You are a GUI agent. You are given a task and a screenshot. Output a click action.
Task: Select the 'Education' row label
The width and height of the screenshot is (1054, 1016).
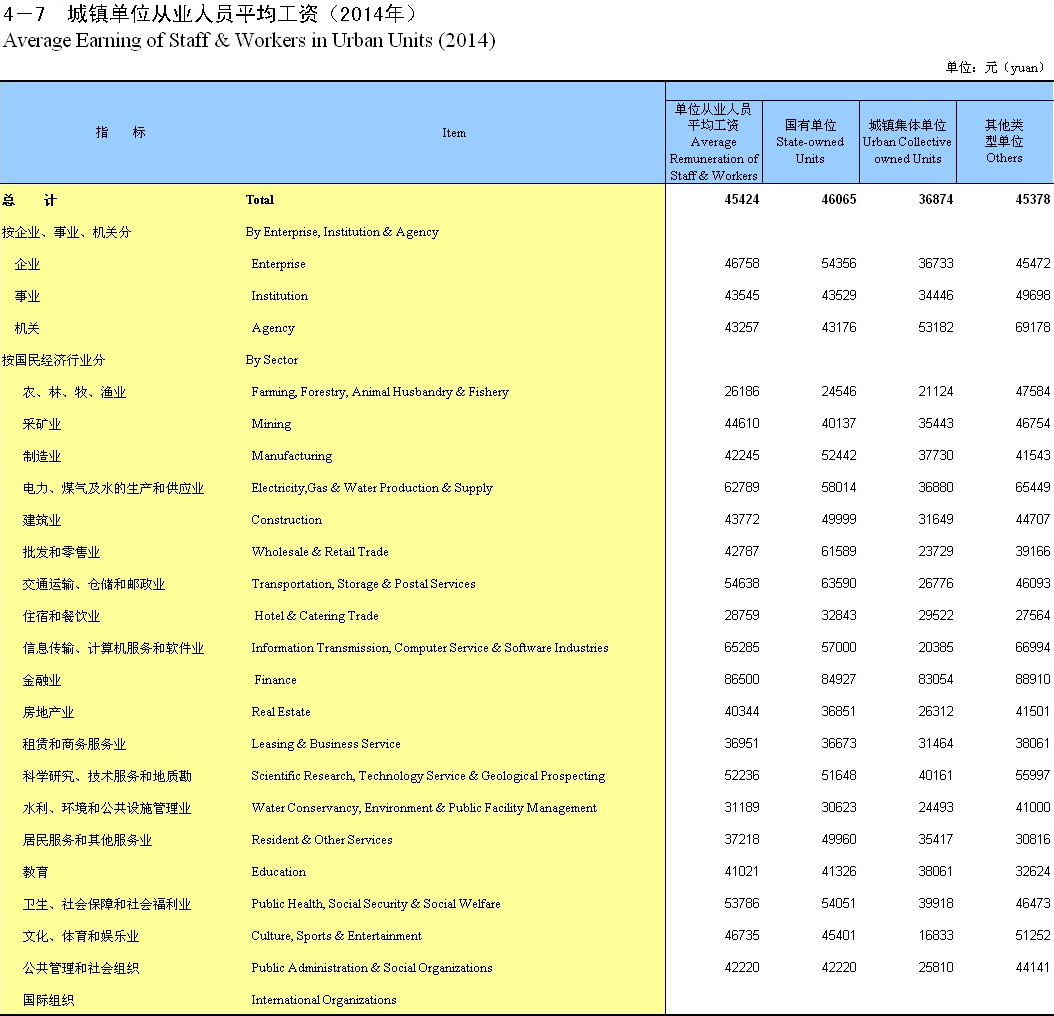pos(278,872)
